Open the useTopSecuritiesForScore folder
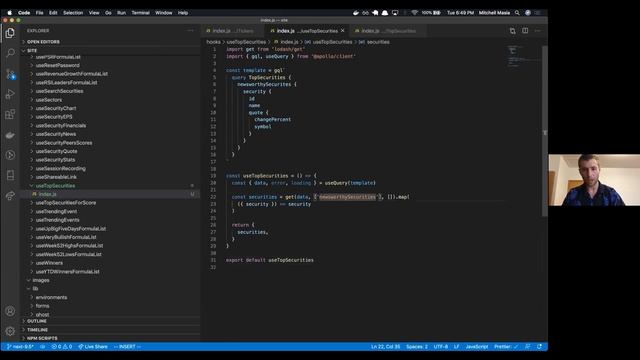Screen dimensions: 640x360 66,203
